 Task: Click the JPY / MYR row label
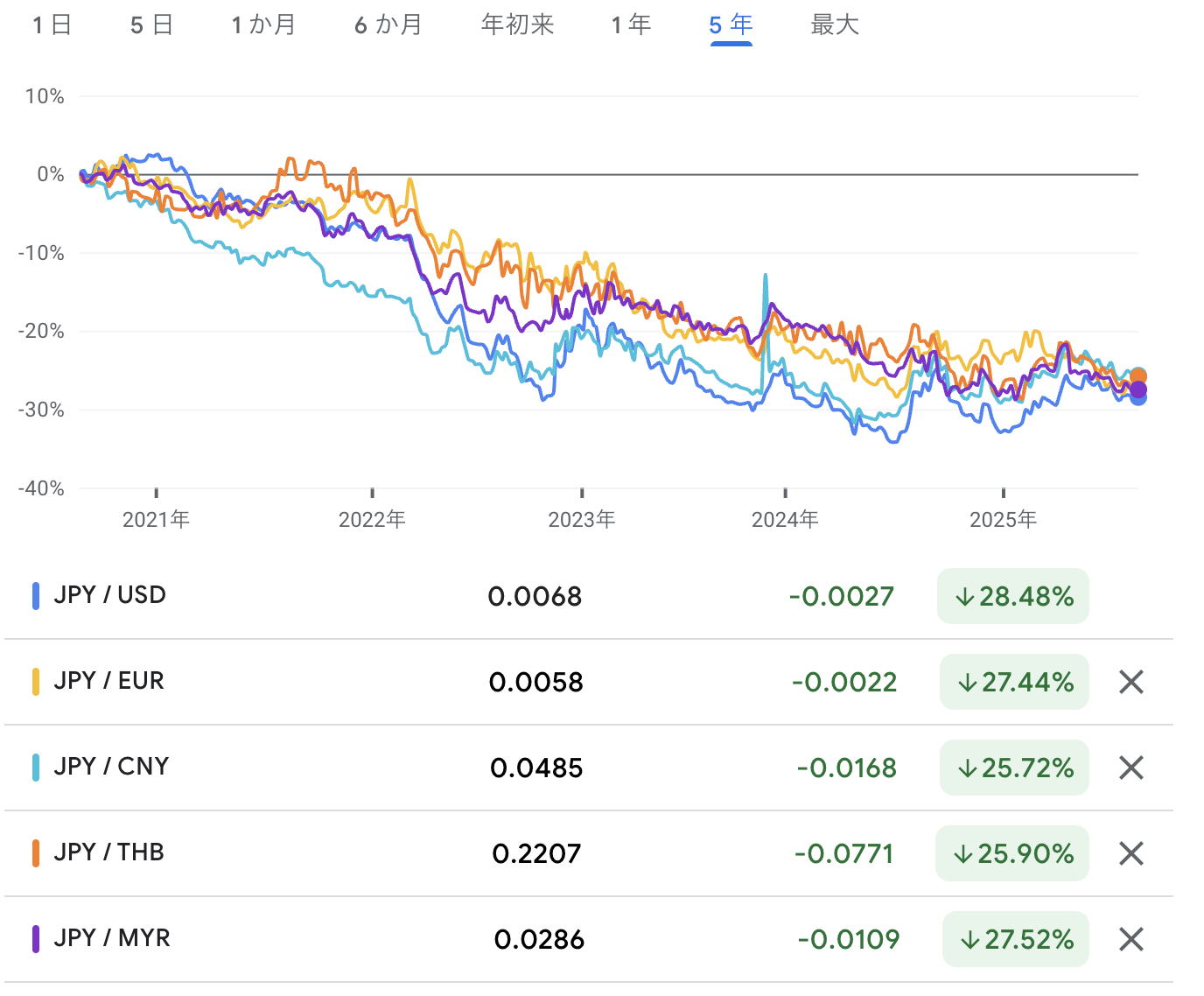[x=112, y=938]
